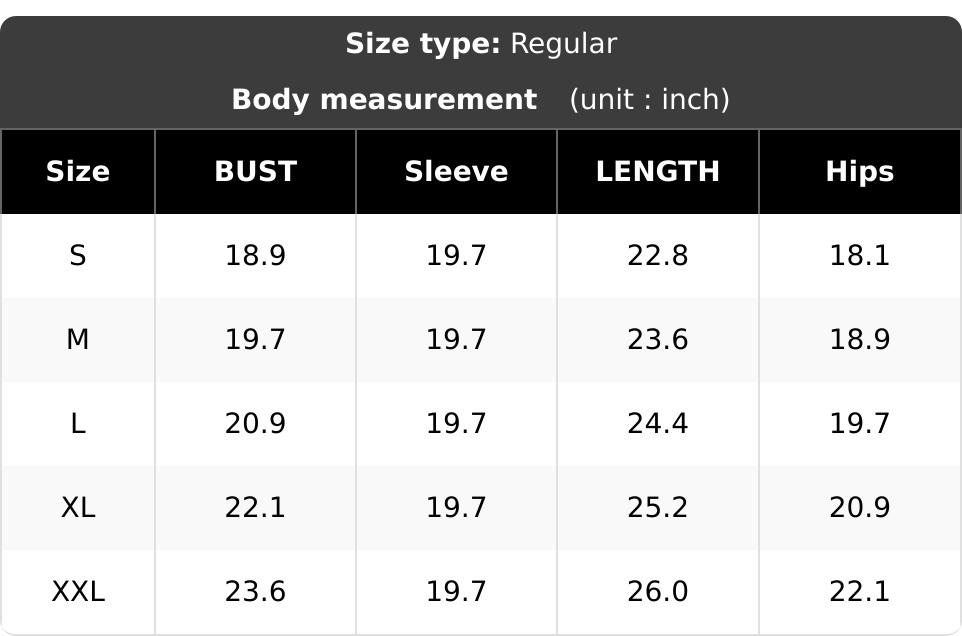
Task: Select length value 25.2 in XL row
Action: 658,507
